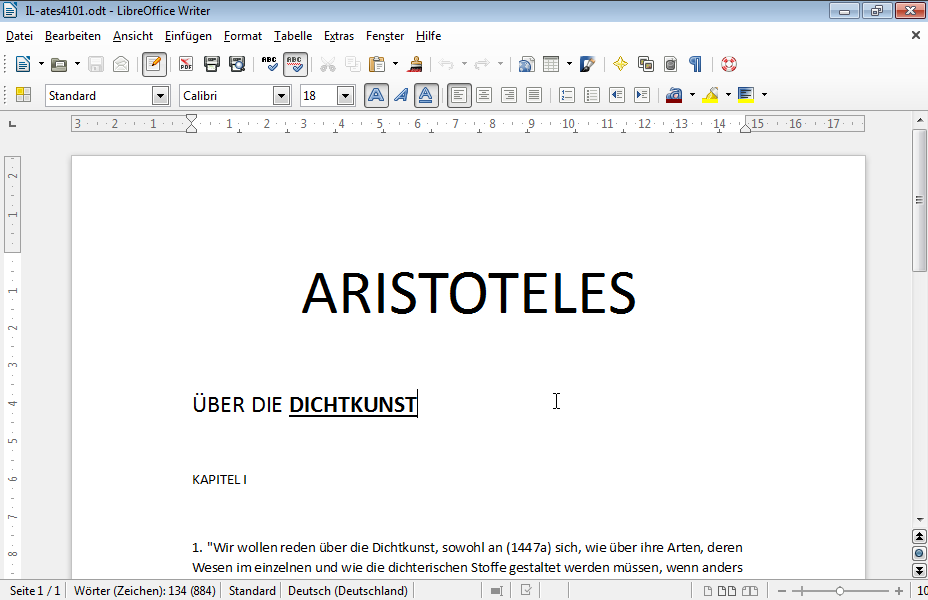Toggle Edit File mode icon
This screenshot has height=600, width=928.
154,64
